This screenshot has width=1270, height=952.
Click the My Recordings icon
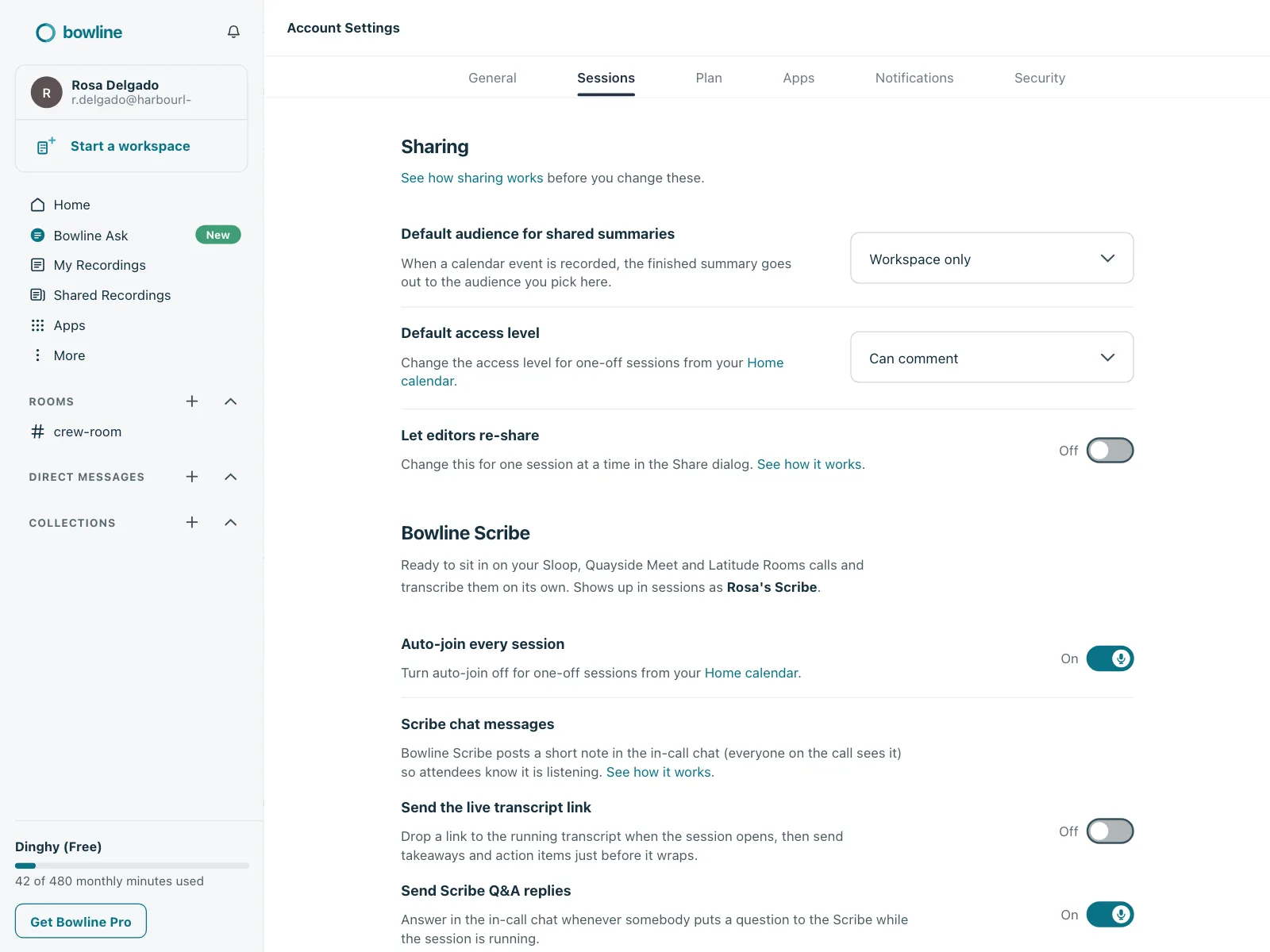pyautogui.click(x=37, y=265)
